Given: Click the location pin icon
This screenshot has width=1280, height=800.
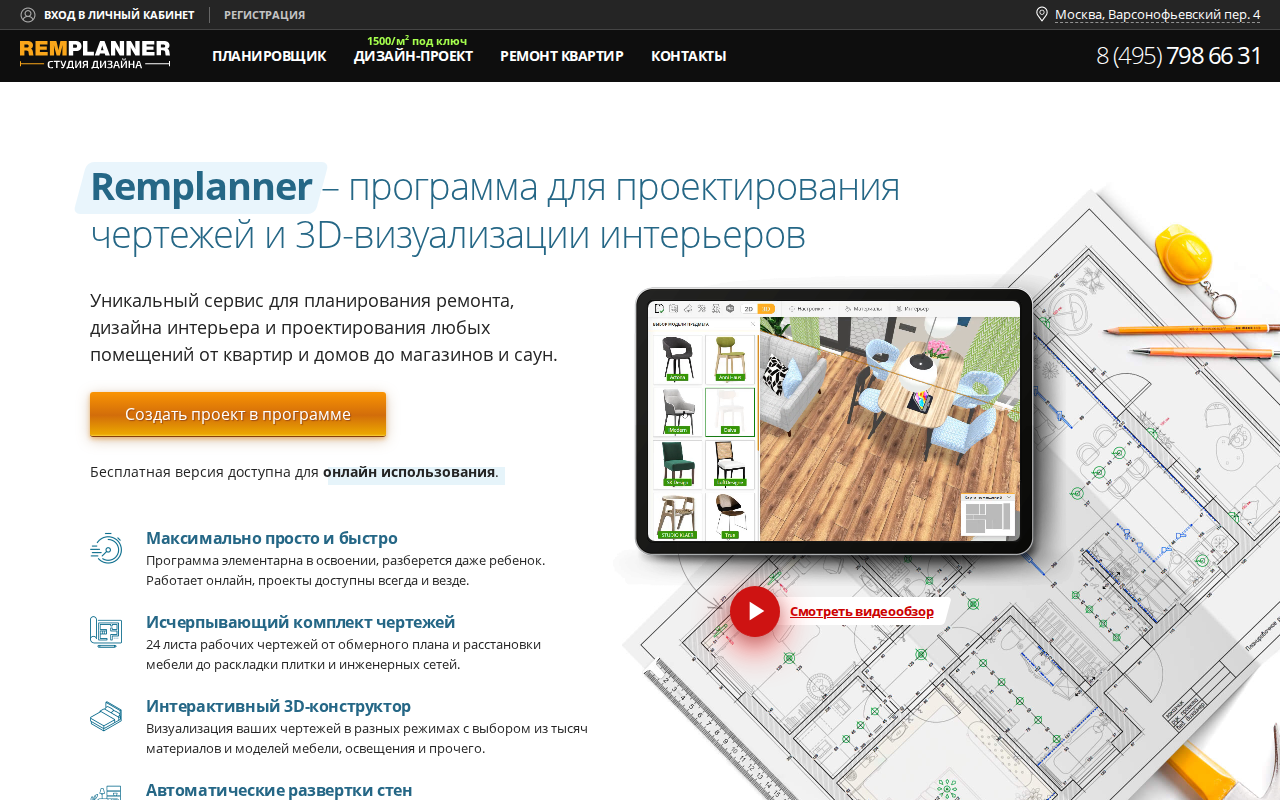Looking at the screenshot, I should [1042, 14].
